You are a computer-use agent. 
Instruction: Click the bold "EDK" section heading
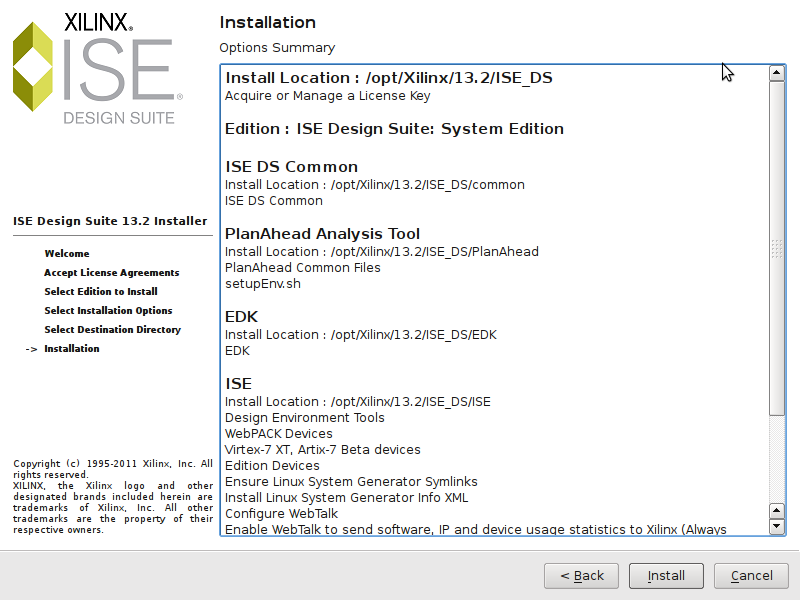[241, 317]
